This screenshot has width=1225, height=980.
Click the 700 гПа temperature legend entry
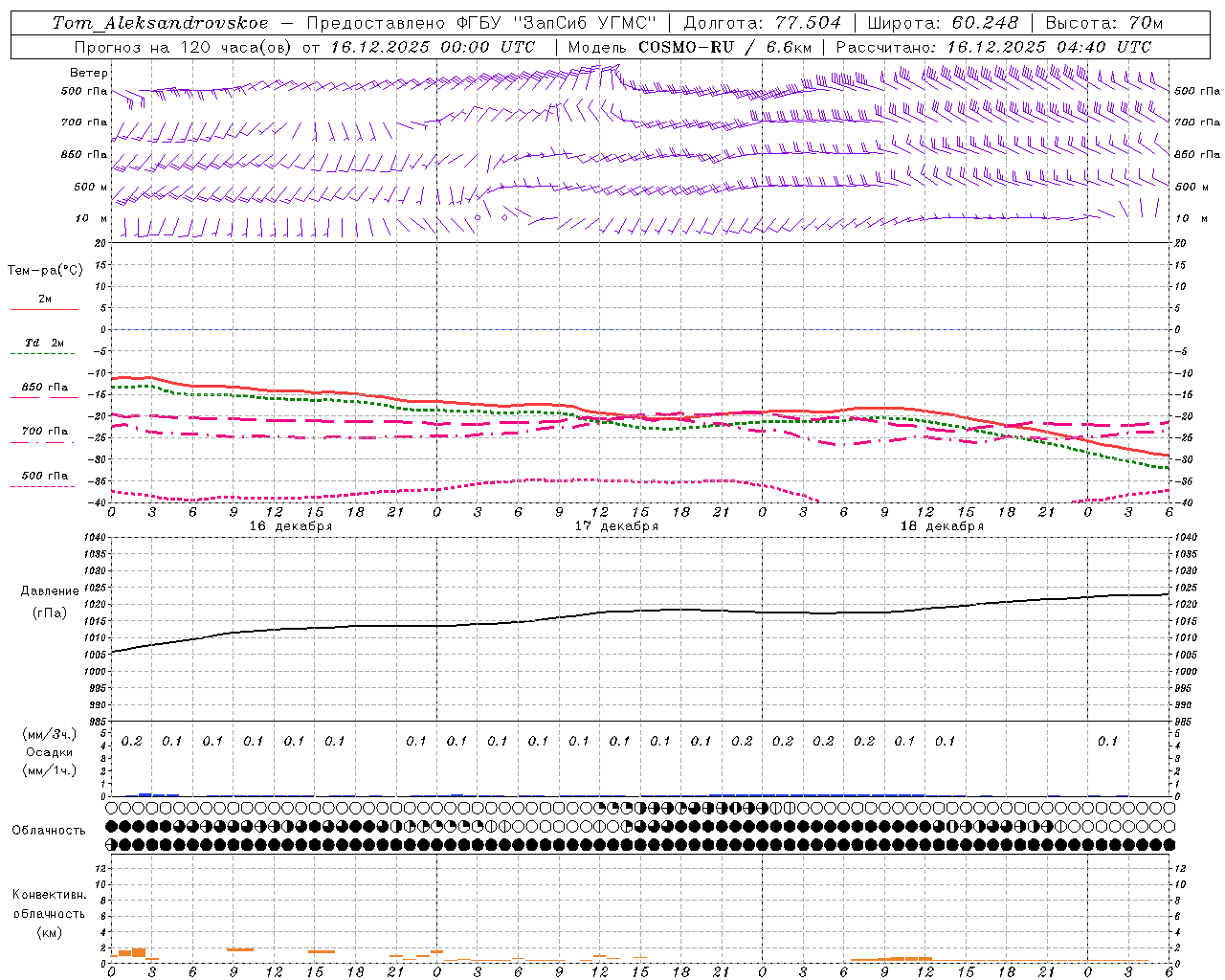[x=45, y=432]
